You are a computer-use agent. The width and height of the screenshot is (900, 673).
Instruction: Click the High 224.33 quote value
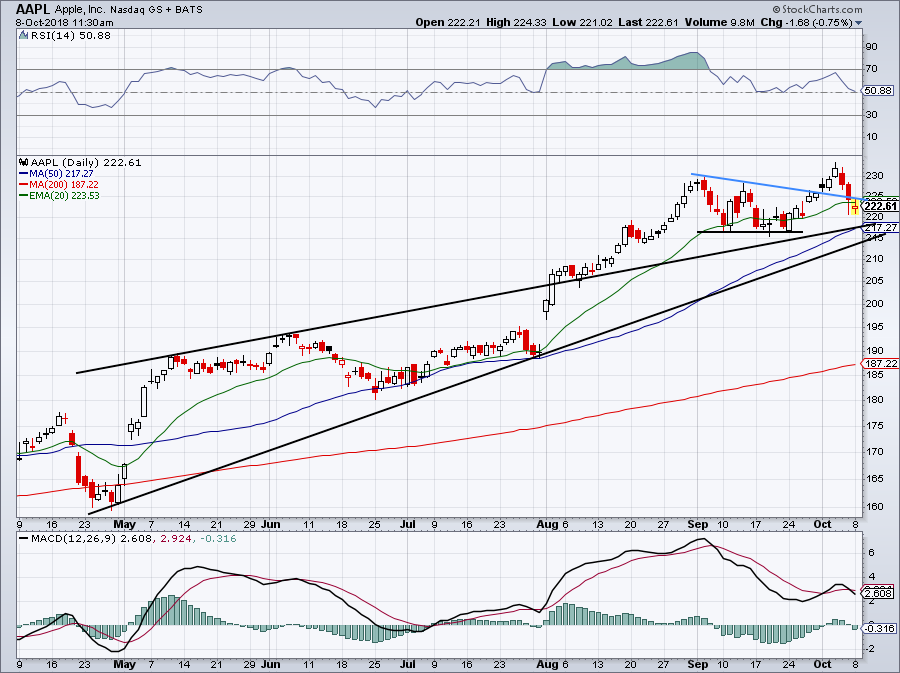coord(516,22)
